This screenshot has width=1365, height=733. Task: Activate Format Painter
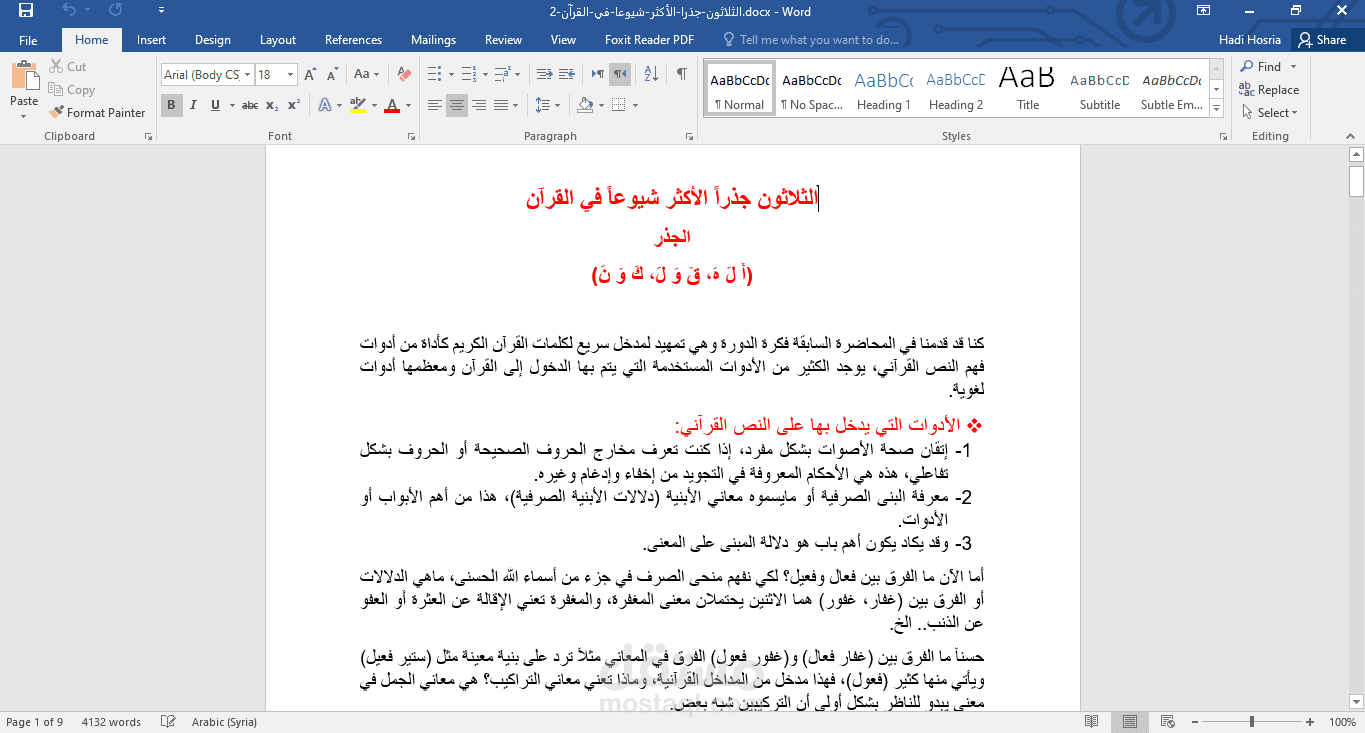[97, 113]
